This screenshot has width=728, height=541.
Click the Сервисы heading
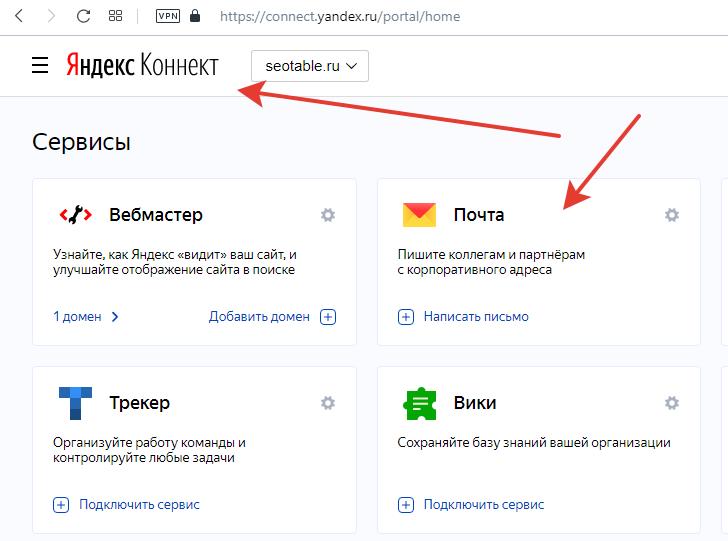81,142
